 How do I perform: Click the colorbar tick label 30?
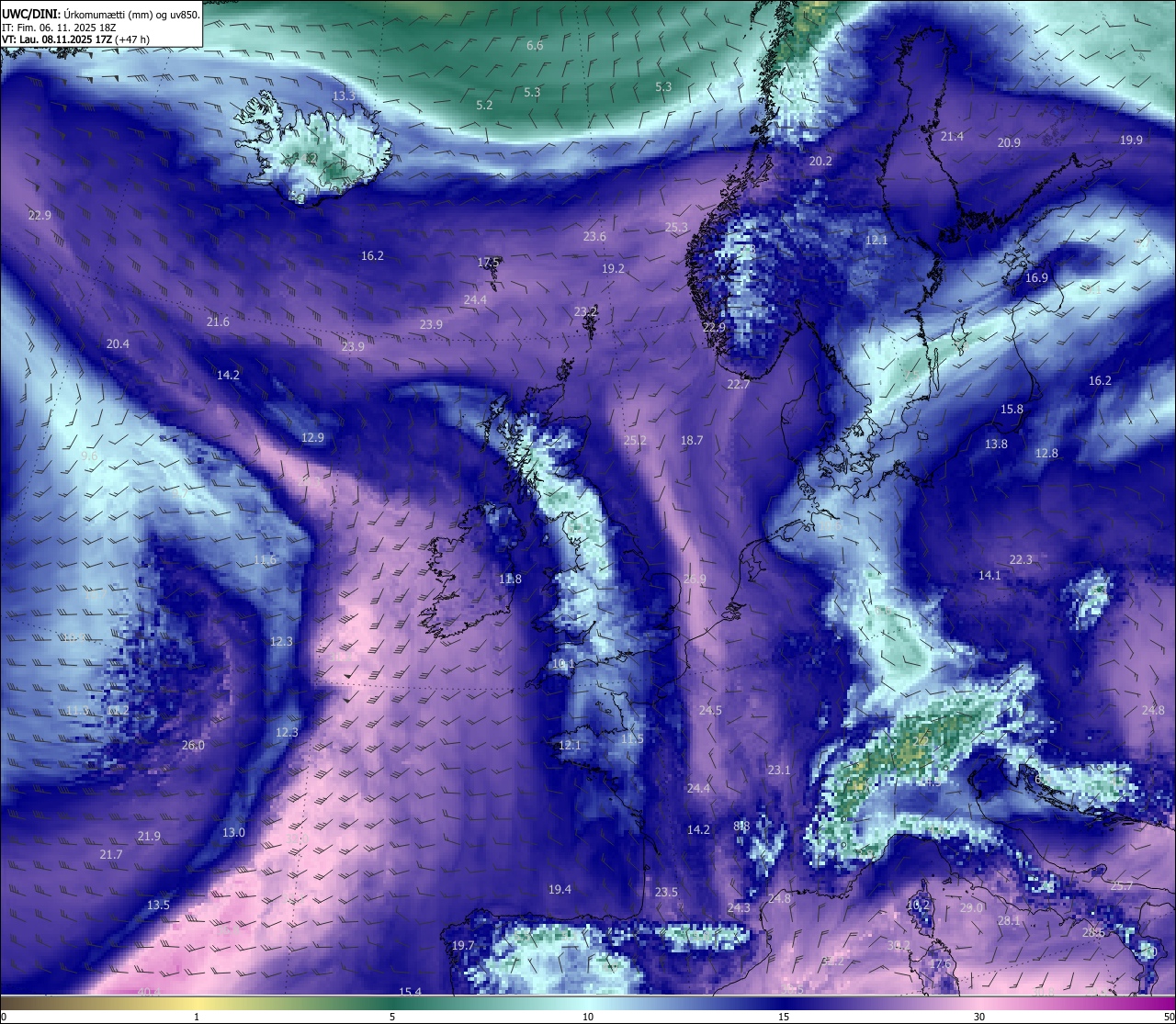pos(979,1017)
